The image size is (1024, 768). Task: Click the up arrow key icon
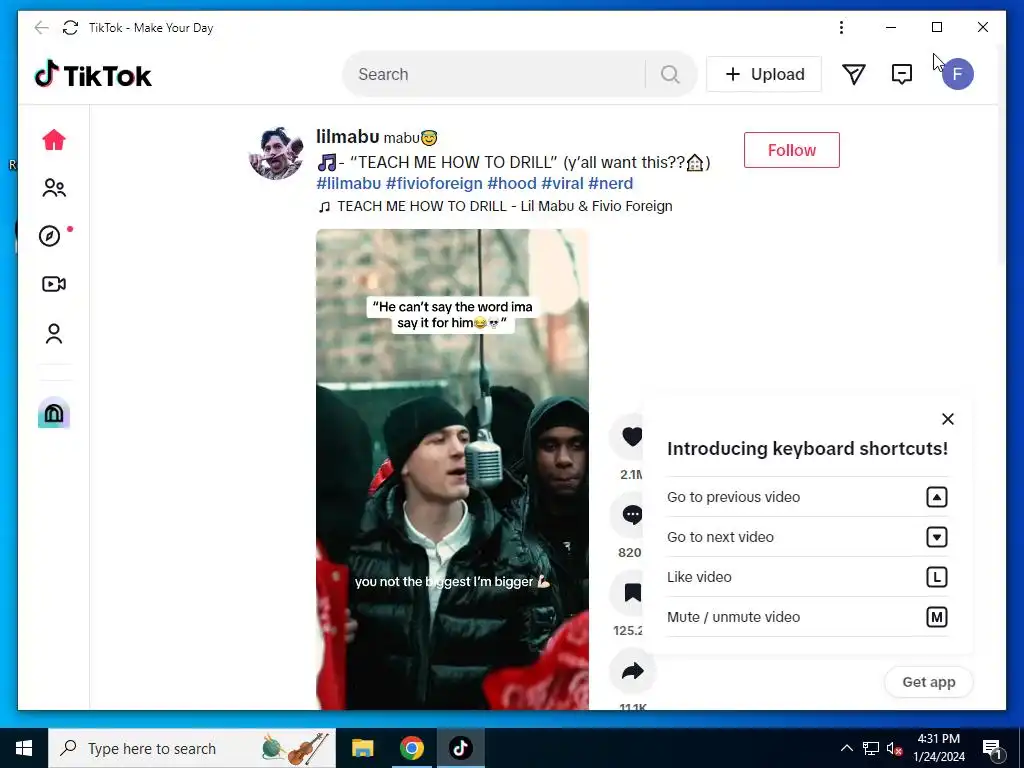pos(936,497)
